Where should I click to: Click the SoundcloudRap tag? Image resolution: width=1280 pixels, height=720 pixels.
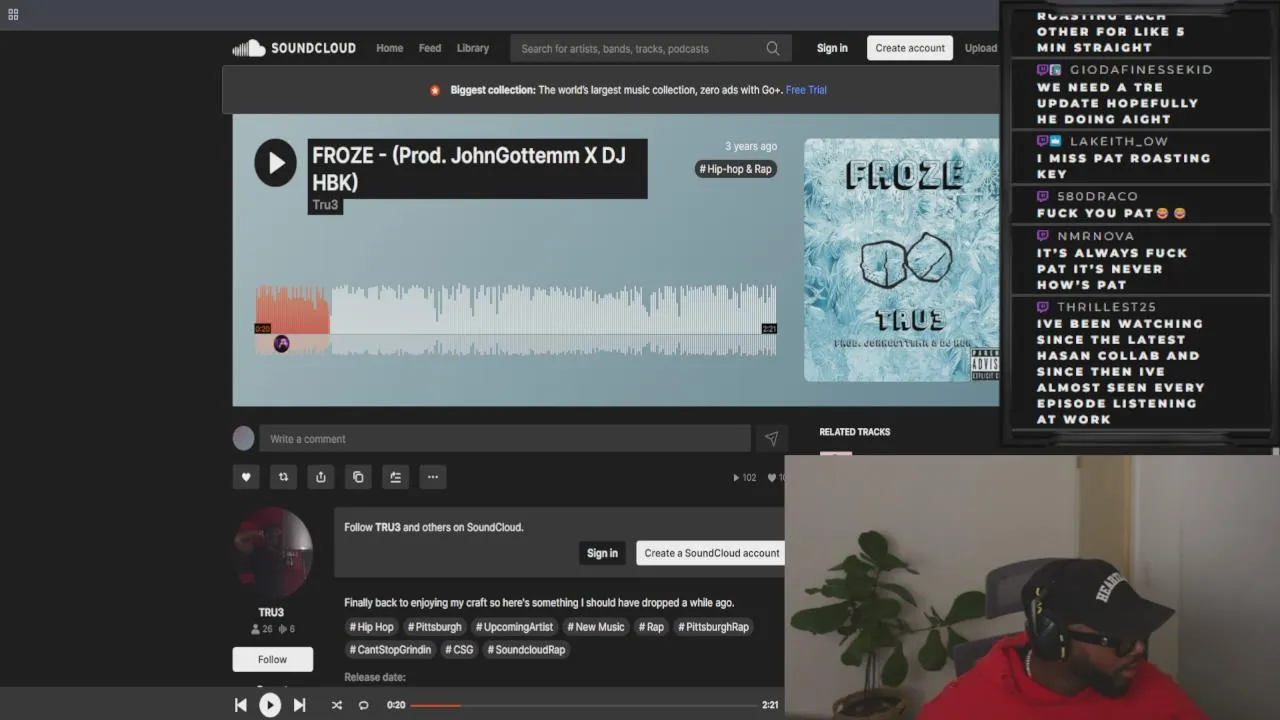(526, 650)
